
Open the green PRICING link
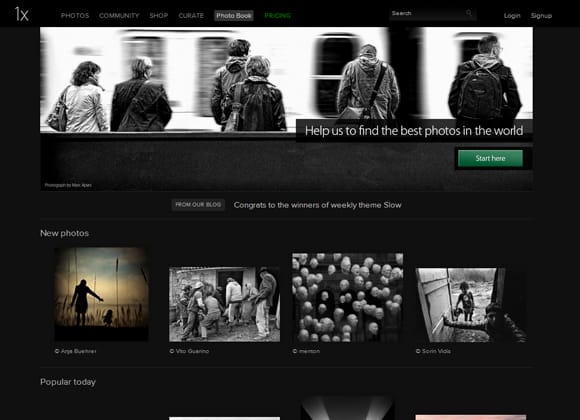pyautogui.click(x=278, y=16)
